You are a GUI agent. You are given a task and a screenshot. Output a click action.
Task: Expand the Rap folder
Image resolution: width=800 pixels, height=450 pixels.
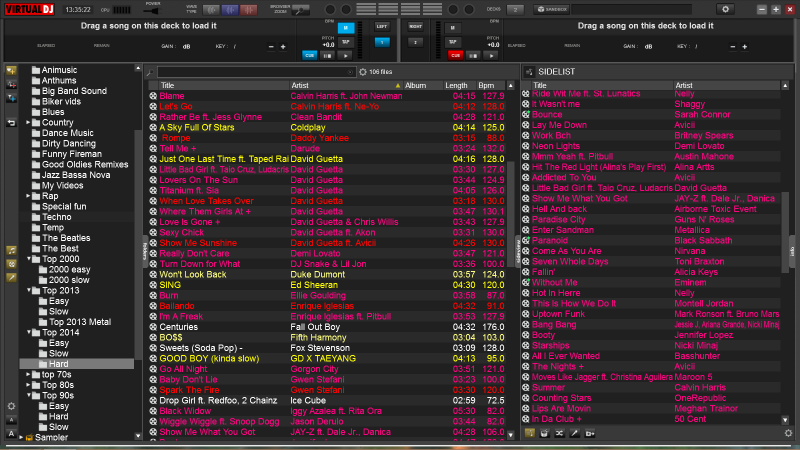[x=28, y=196]
